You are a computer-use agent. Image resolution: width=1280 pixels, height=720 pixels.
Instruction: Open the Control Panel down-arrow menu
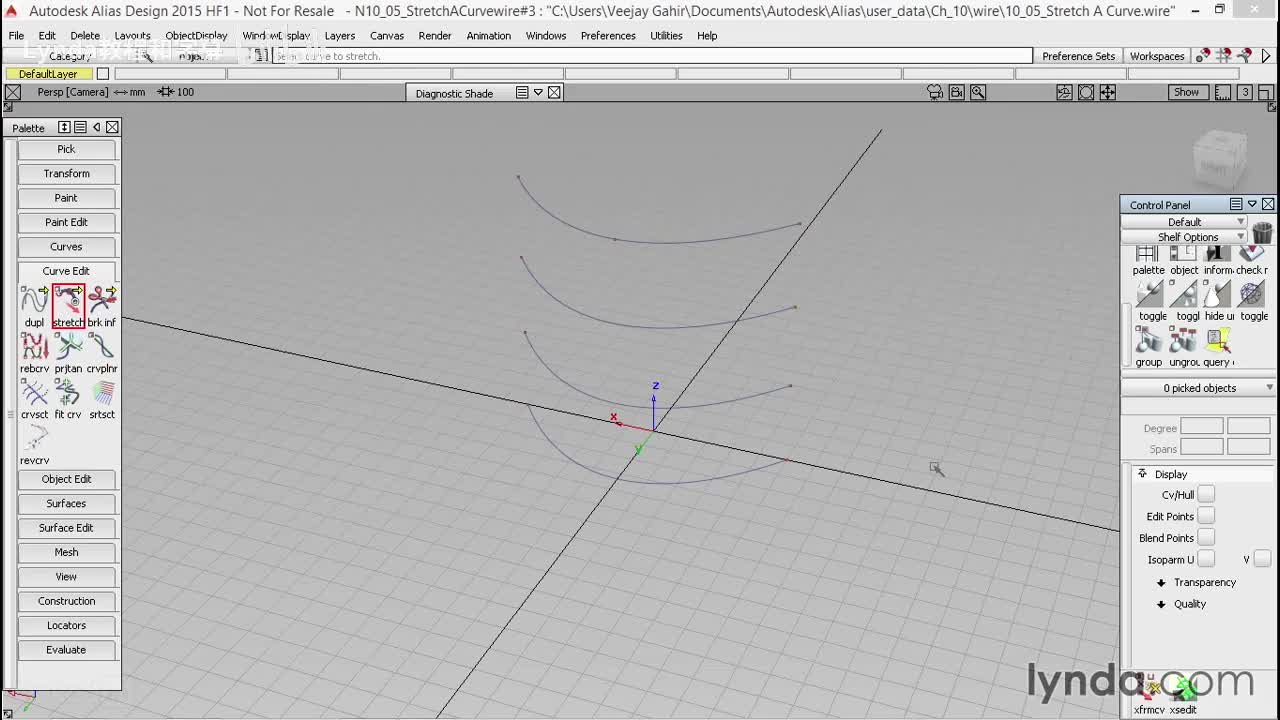pyautogui.click(x=1252, y=204)
